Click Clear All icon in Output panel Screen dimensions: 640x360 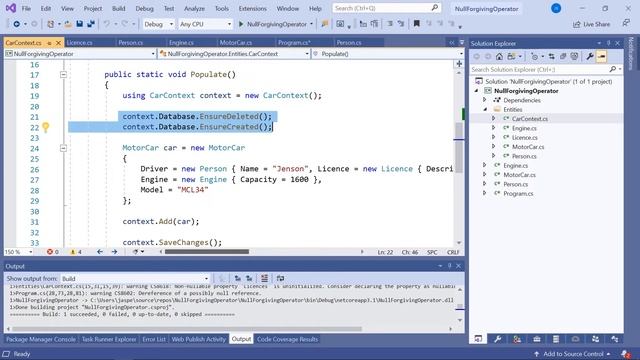point(264,278)
